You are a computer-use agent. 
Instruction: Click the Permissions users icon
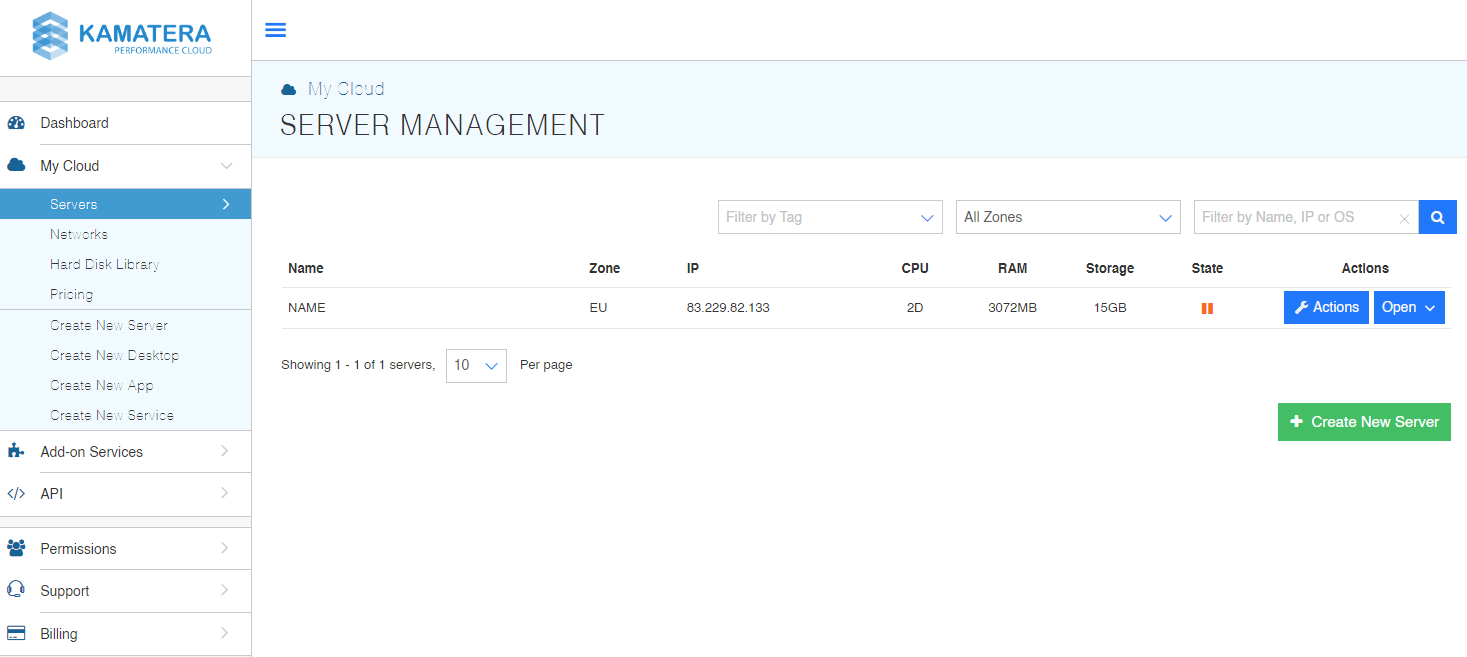[16, 548]
